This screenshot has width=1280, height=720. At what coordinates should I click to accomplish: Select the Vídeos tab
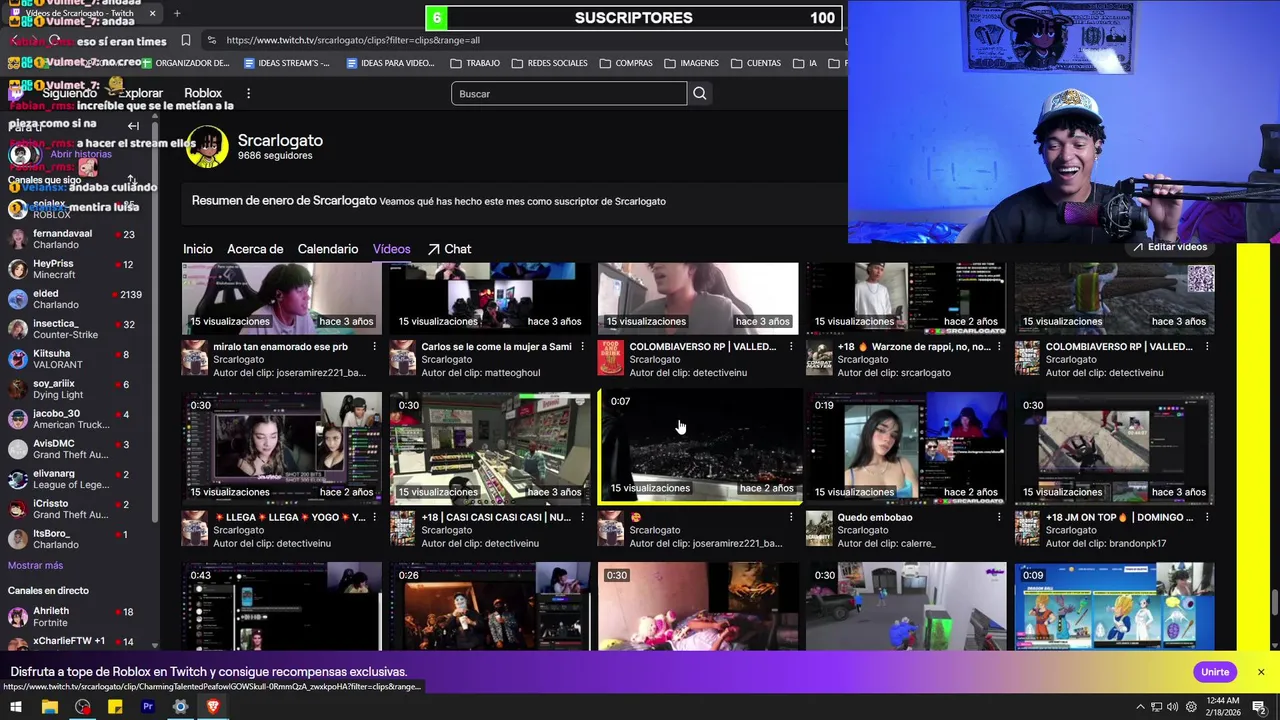(392, 249)
